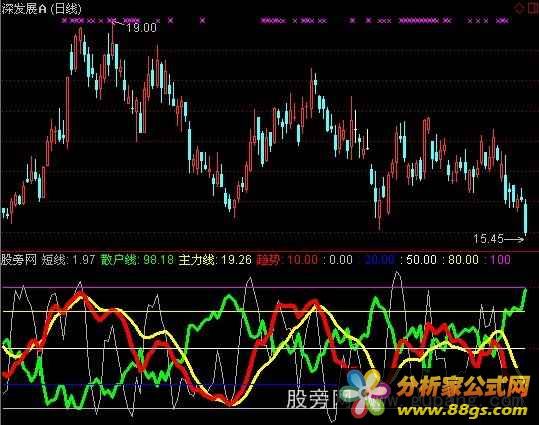
Task: Click the purple 100 level value
Action: point(500,260)
